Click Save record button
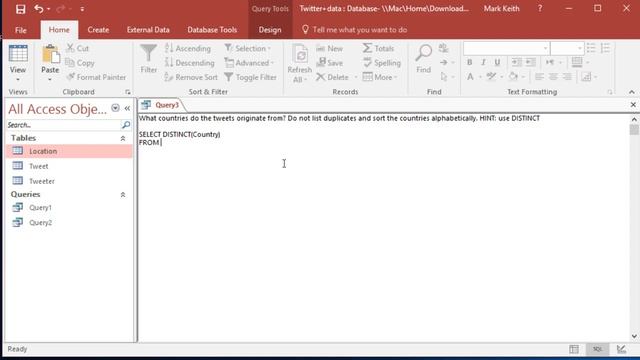 (330, 63)
